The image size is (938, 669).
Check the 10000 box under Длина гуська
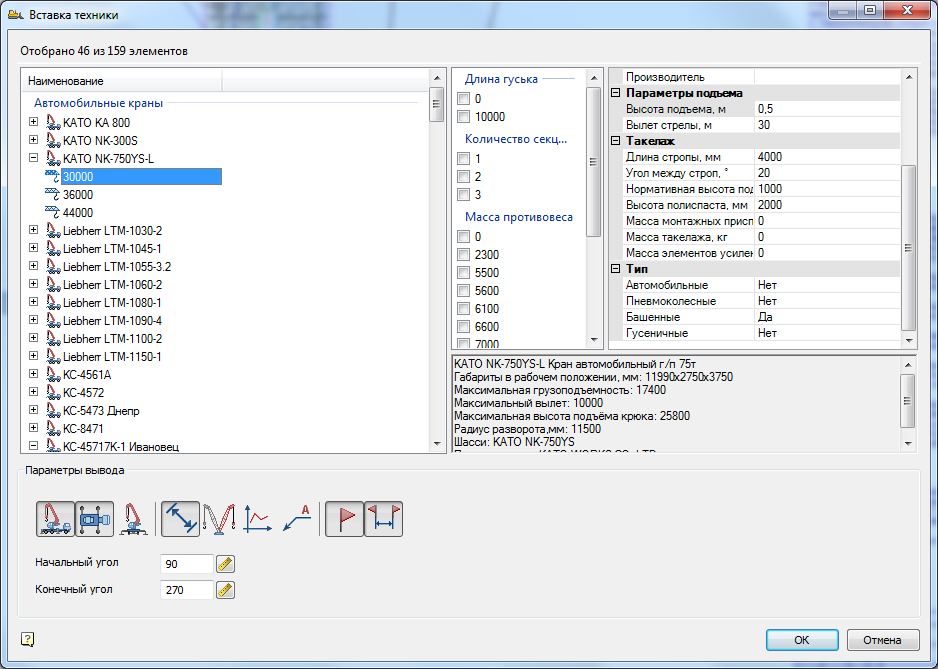[x=463, y=117]
